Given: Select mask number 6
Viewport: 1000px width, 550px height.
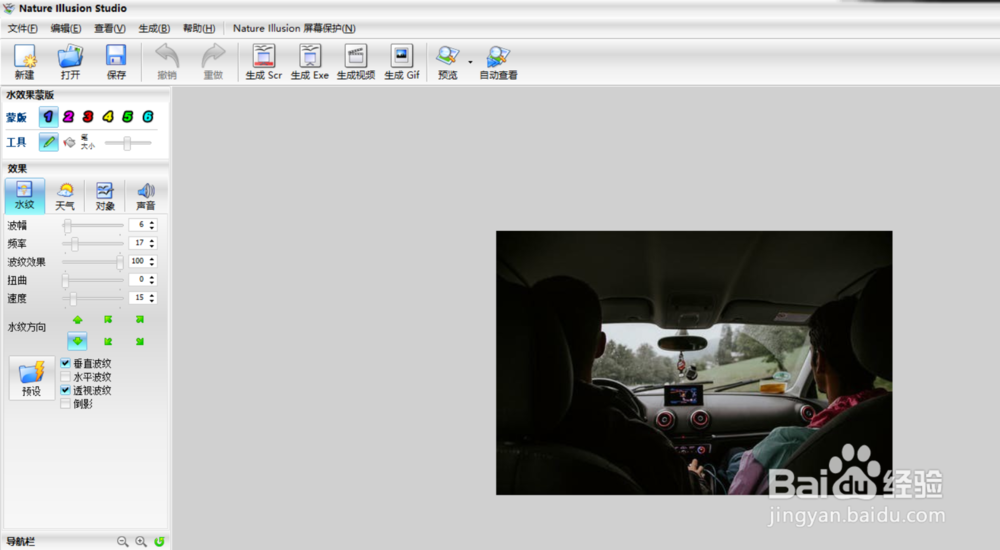Looking at the screenshot, I should coord(147,117).
